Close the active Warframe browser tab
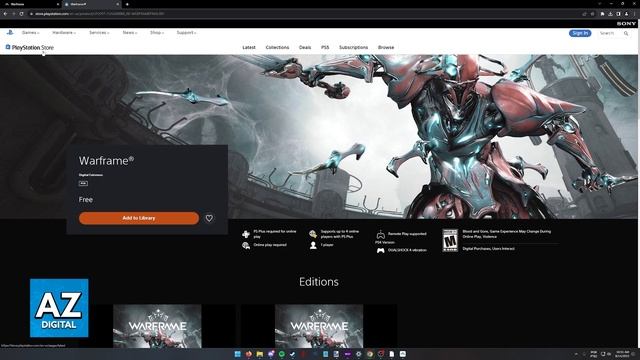The width and height of the screenshot is (640, 360). point(118,4)
